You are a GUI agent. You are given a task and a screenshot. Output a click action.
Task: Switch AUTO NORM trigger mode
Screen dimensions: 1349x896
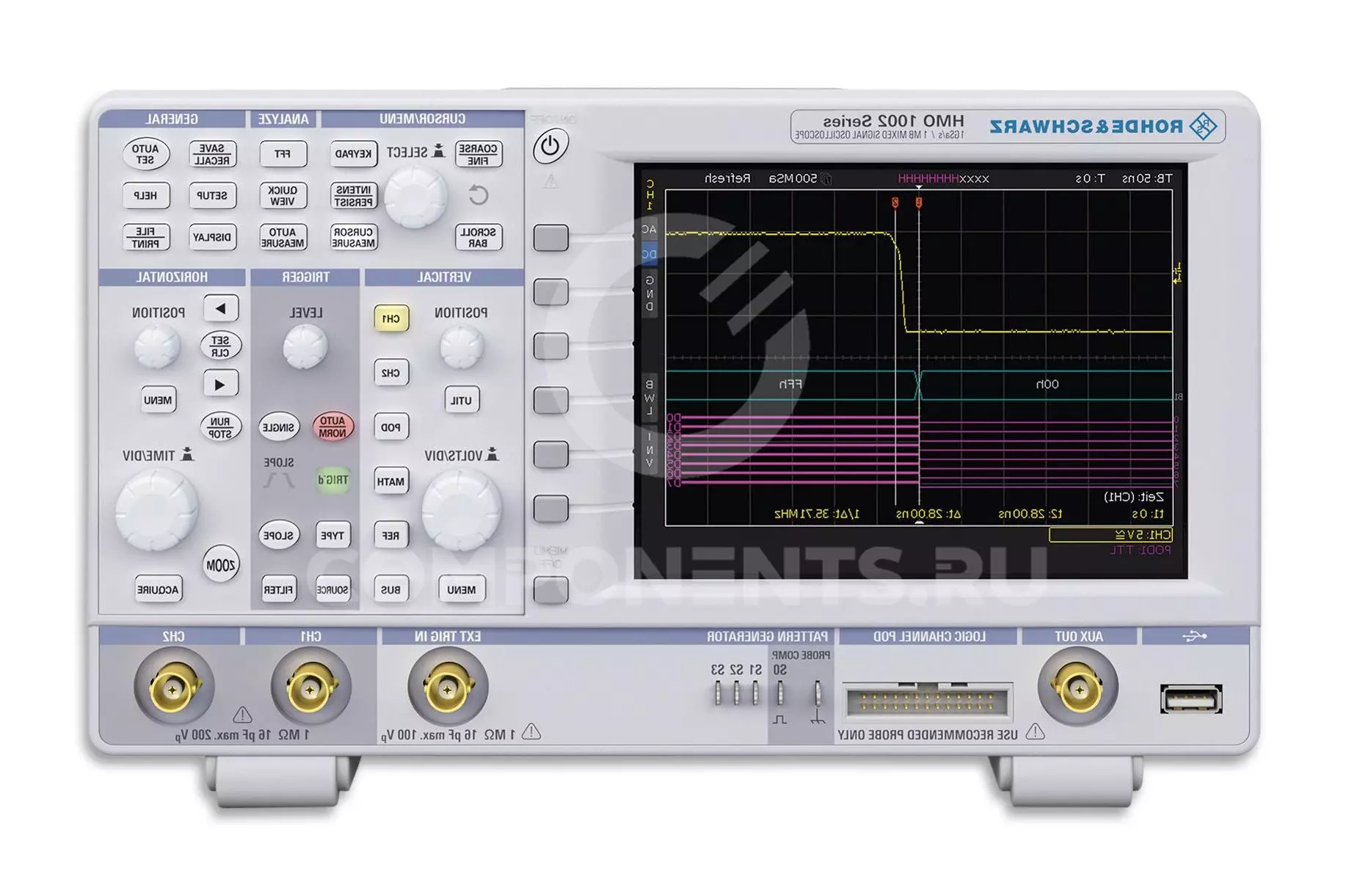(x=332, y=427)
